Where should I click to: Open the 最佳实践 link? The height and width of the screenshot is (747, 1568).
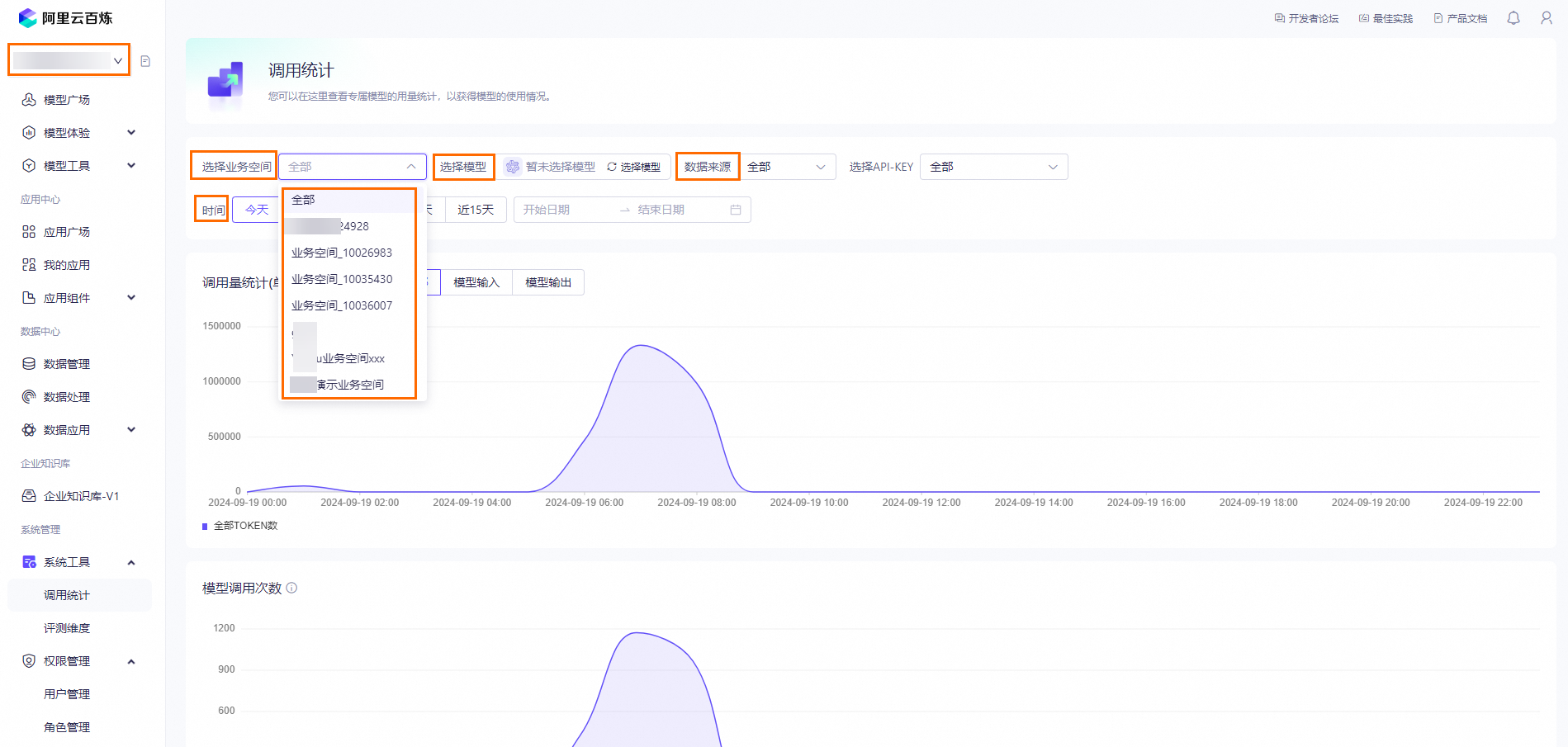click(x=1386, y=18)
